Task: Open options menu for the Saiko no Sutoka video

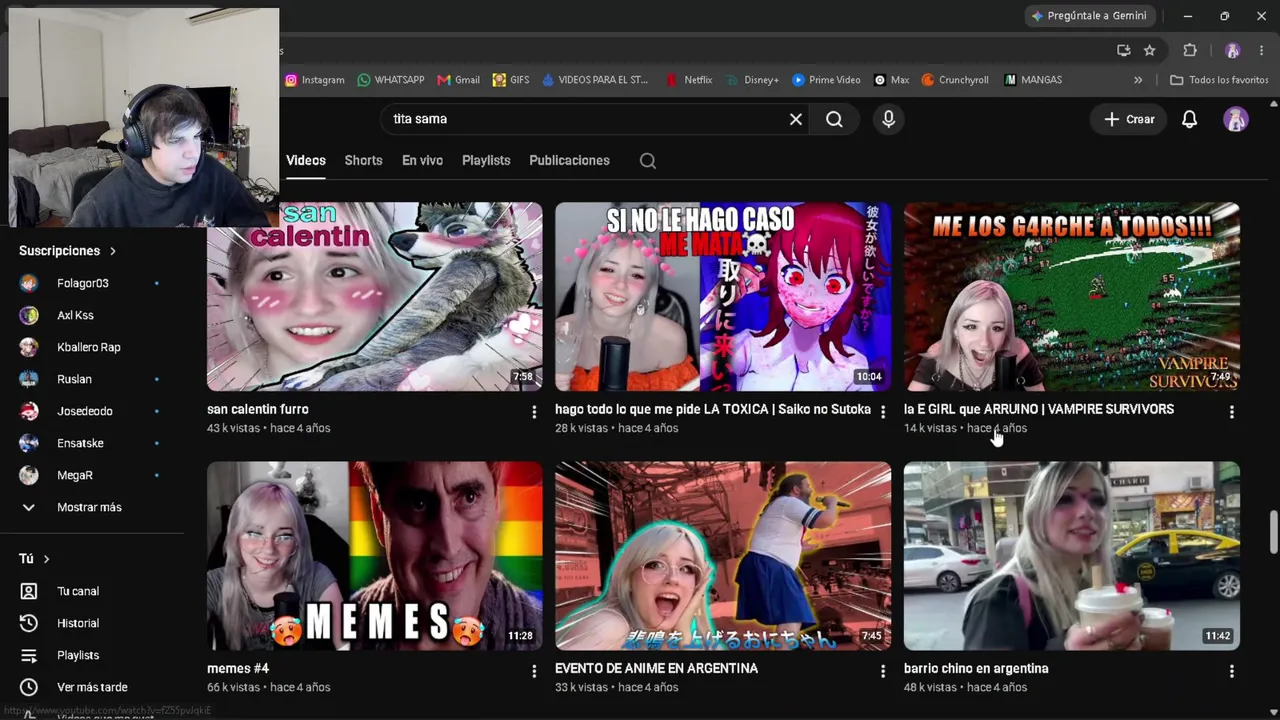Action: [883, 411]
